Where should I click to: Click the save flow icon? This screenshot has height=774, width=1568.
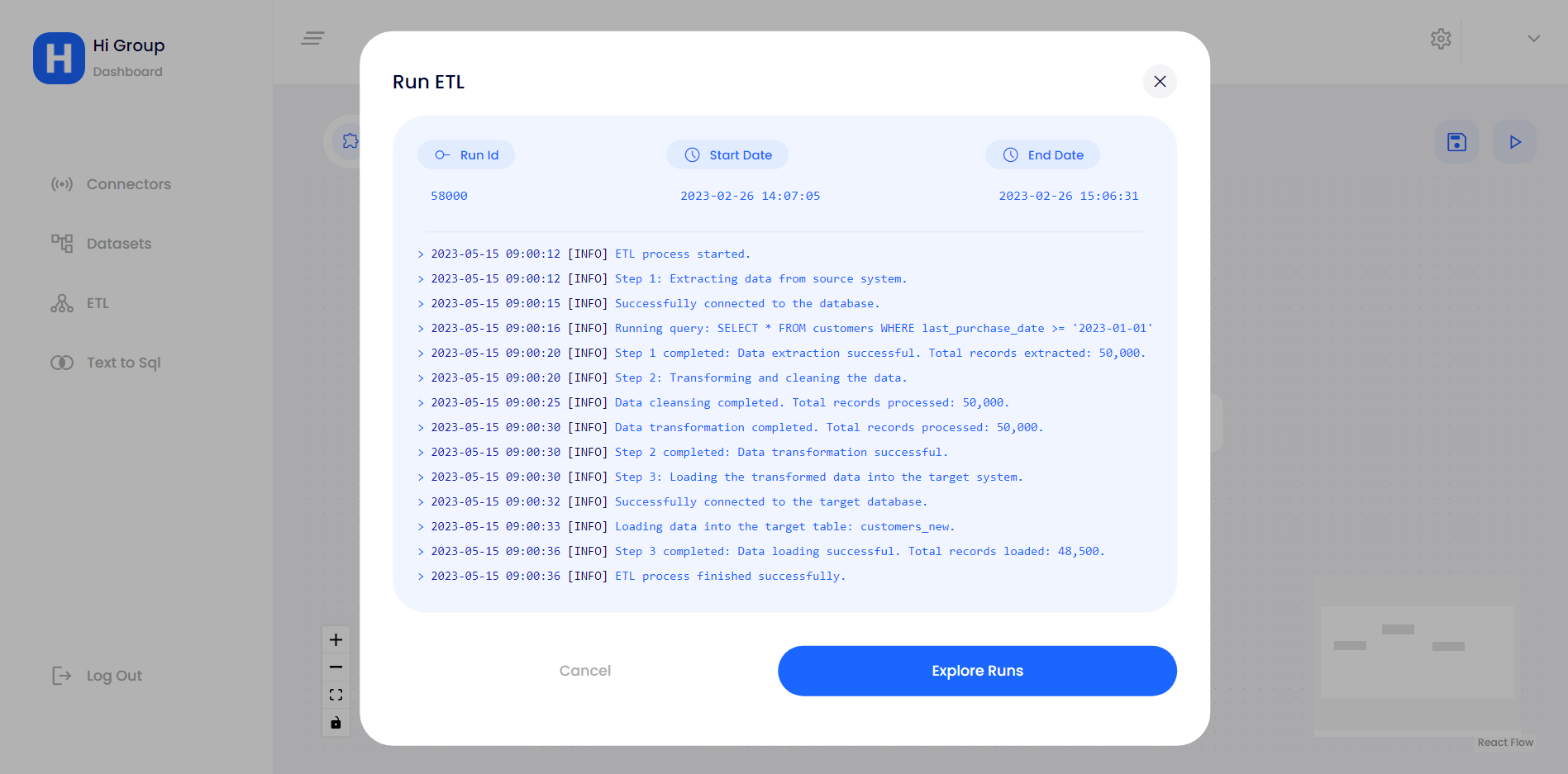pyautogui.click(x=1456, y=142)
